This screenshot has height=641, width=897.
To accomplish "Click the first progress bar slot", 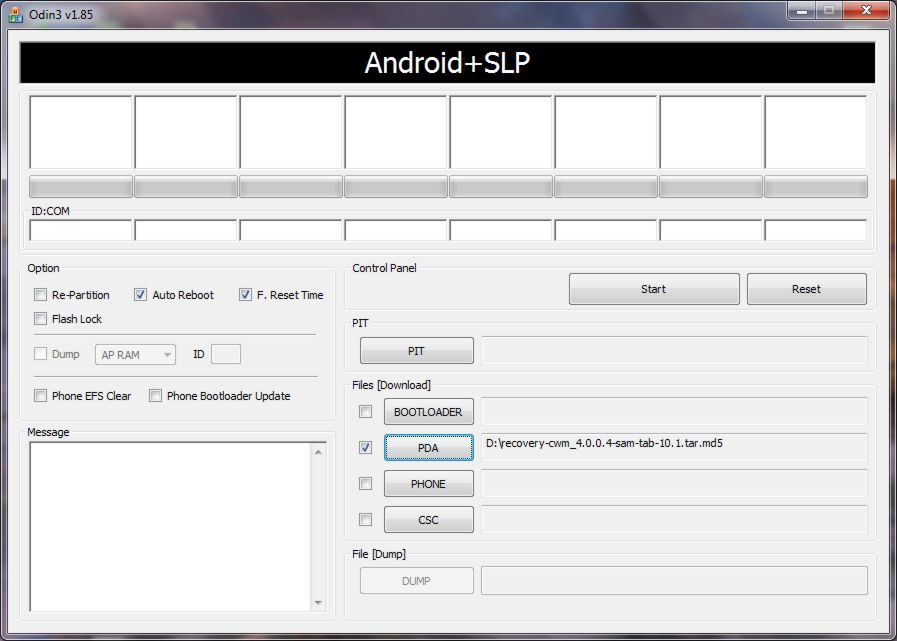I will coord(81,187).
